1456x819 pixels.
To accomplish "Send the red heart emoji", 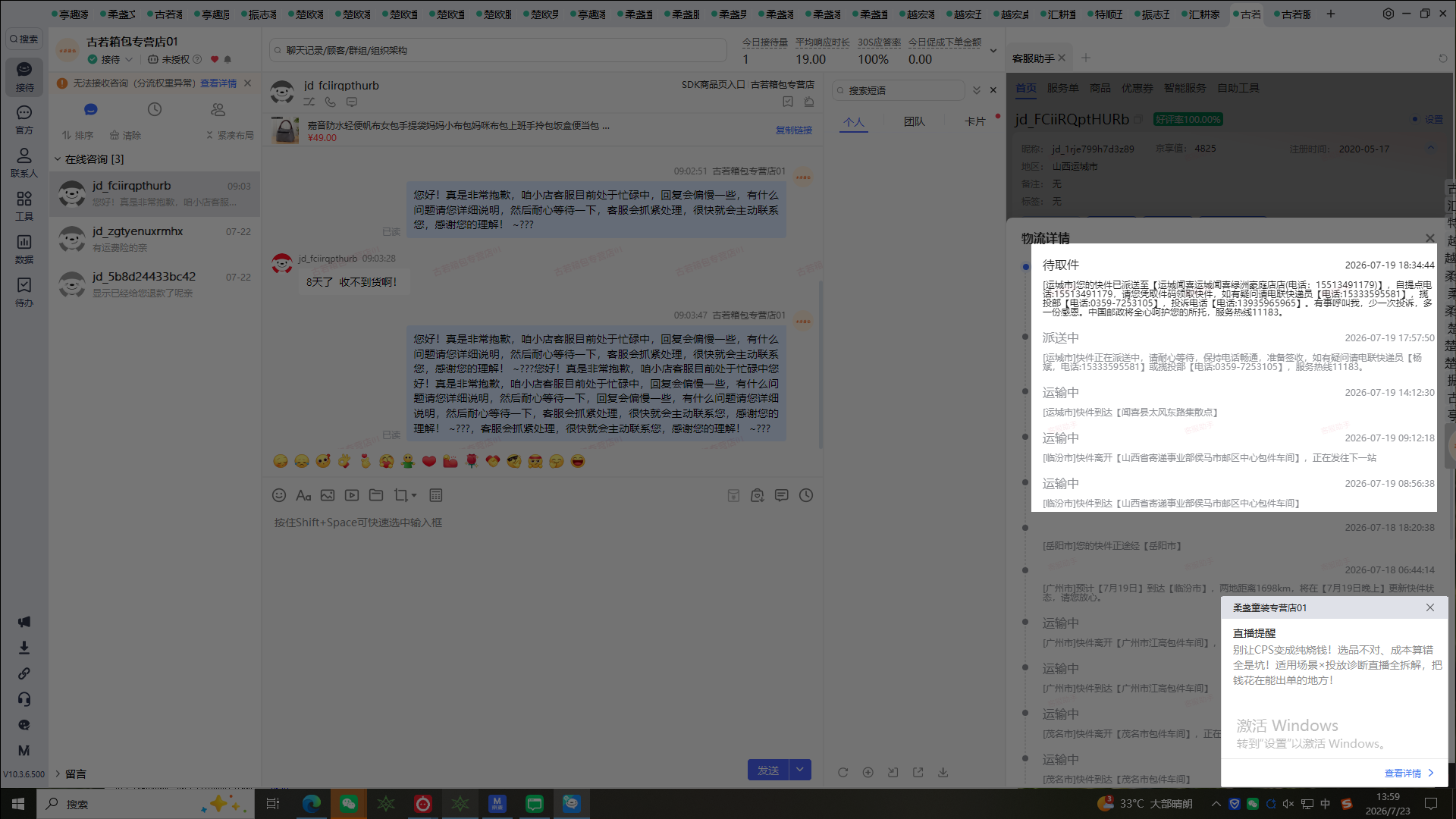I will tap(429, 461).
